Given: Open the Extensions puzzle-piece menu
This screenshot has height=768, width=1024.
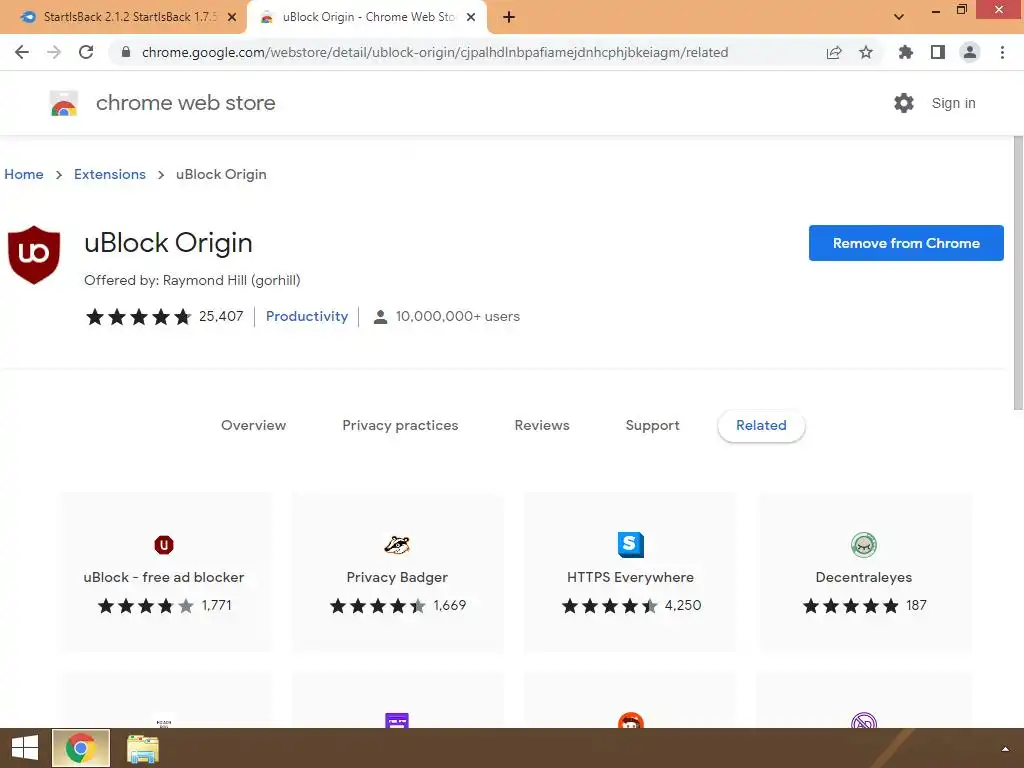Looking at the screenshot, I should (x=906, y=52).
